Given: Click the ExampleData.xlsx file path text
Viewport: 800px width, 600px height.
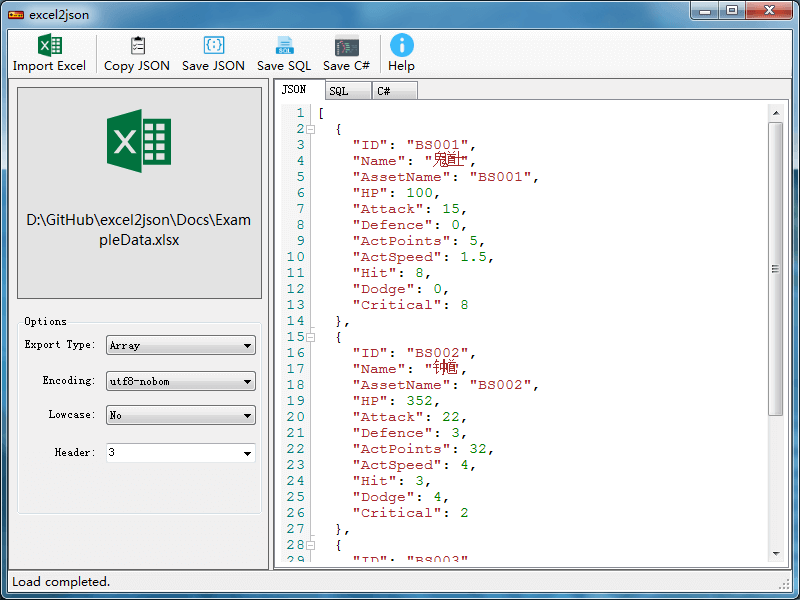Looking at the screenshot, I should point(139,230).
